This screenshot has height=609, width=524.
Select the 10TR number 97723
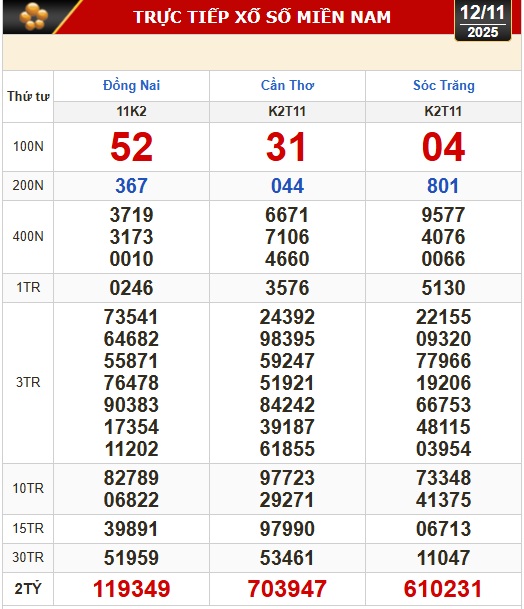coord(287,478)
